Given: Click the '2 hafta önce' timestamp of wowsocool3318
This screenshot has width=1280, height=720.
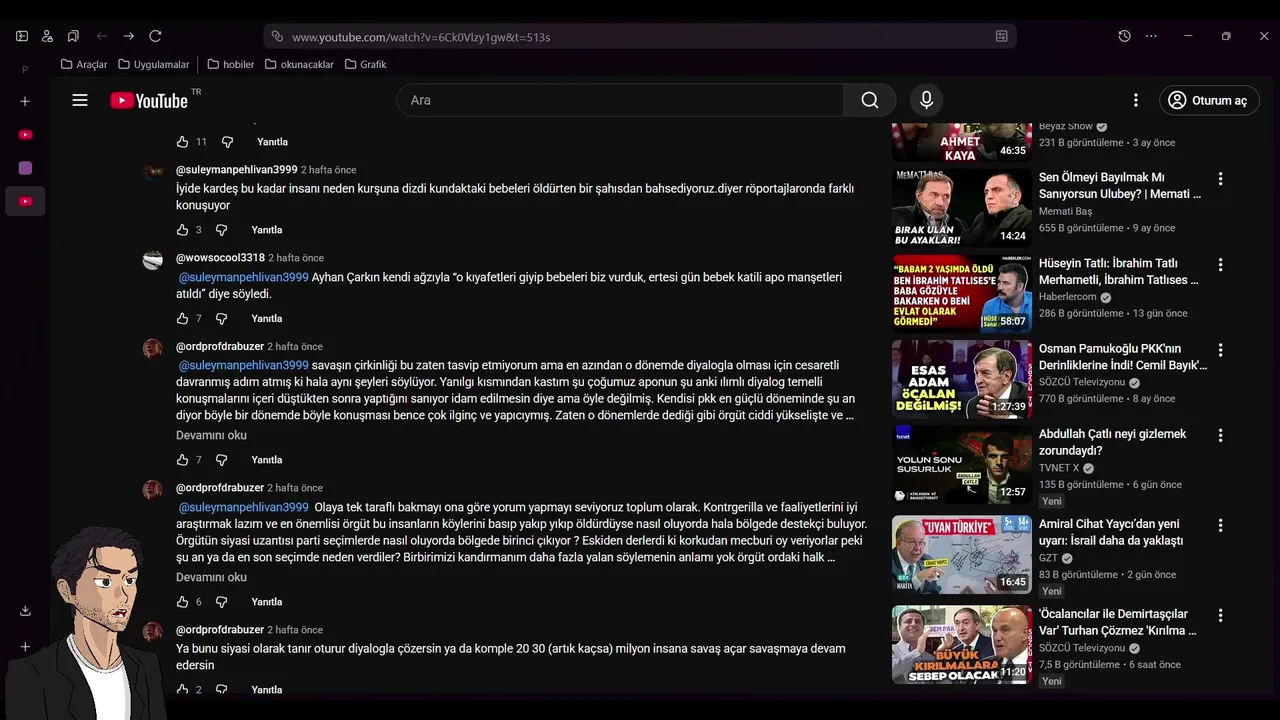Looking at the screenshot, I should click(296, 258).
